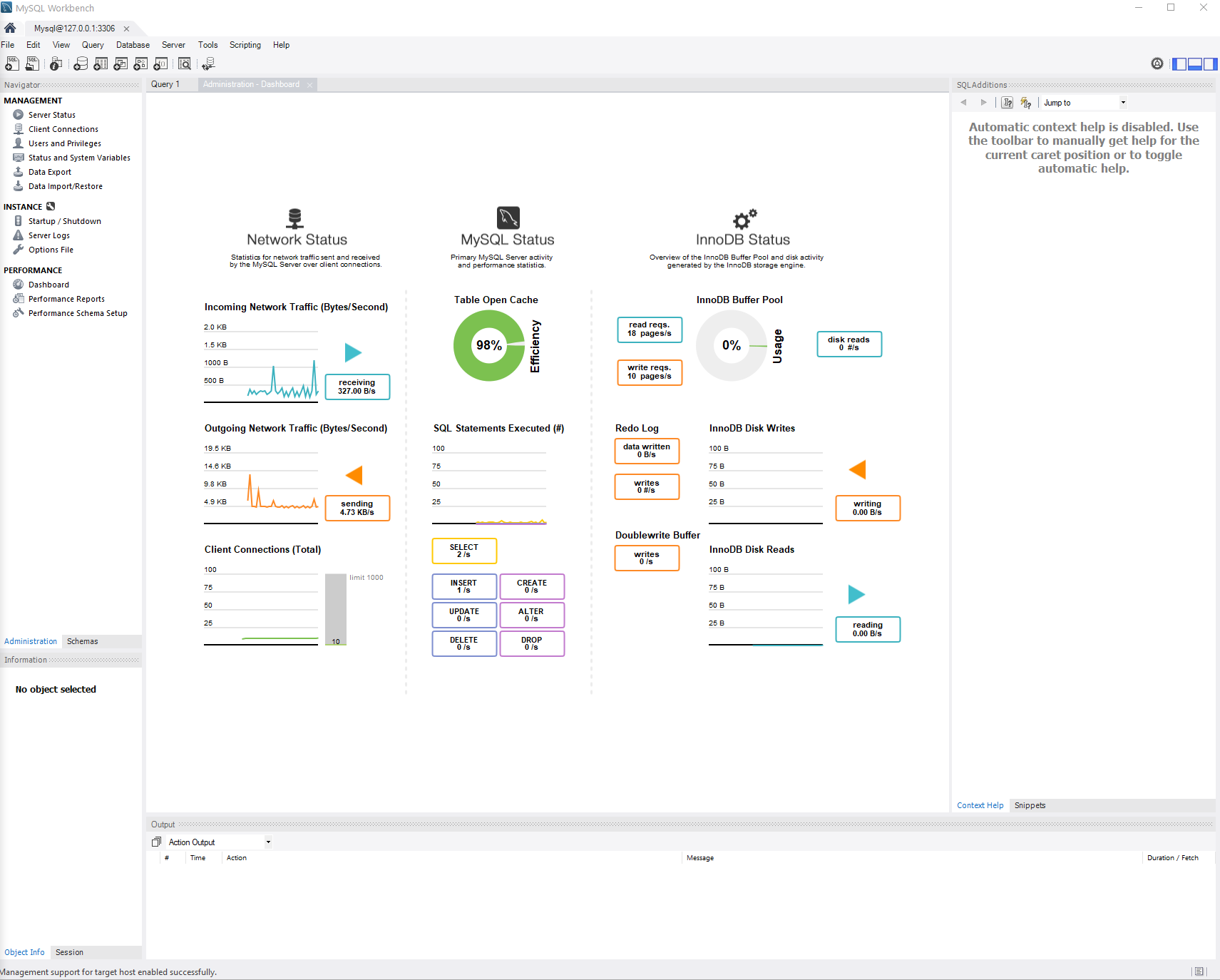This screenshot has height=980, width=1220.
Task: Toggle the bottom output panel visibility
Action: point(1195,64)
